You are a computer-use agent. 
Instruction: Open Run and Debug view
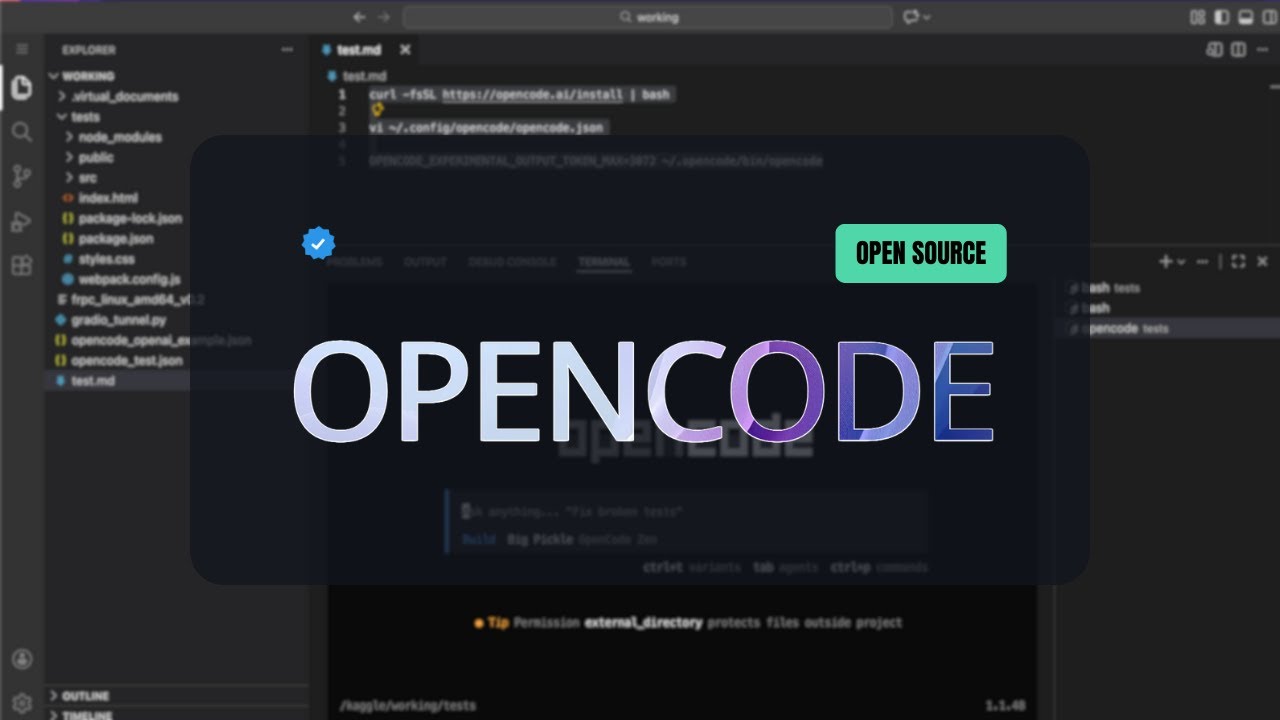(x=21, y=222)
